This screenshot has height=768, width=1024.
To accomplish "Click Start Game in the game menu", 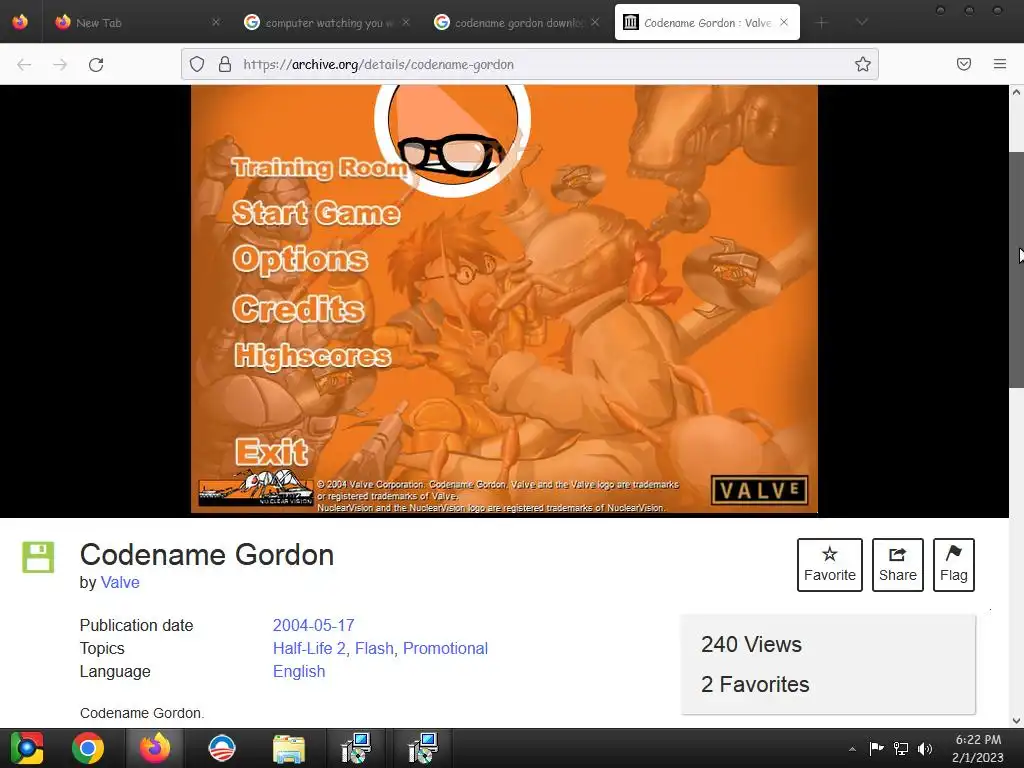I will (316, 214).
